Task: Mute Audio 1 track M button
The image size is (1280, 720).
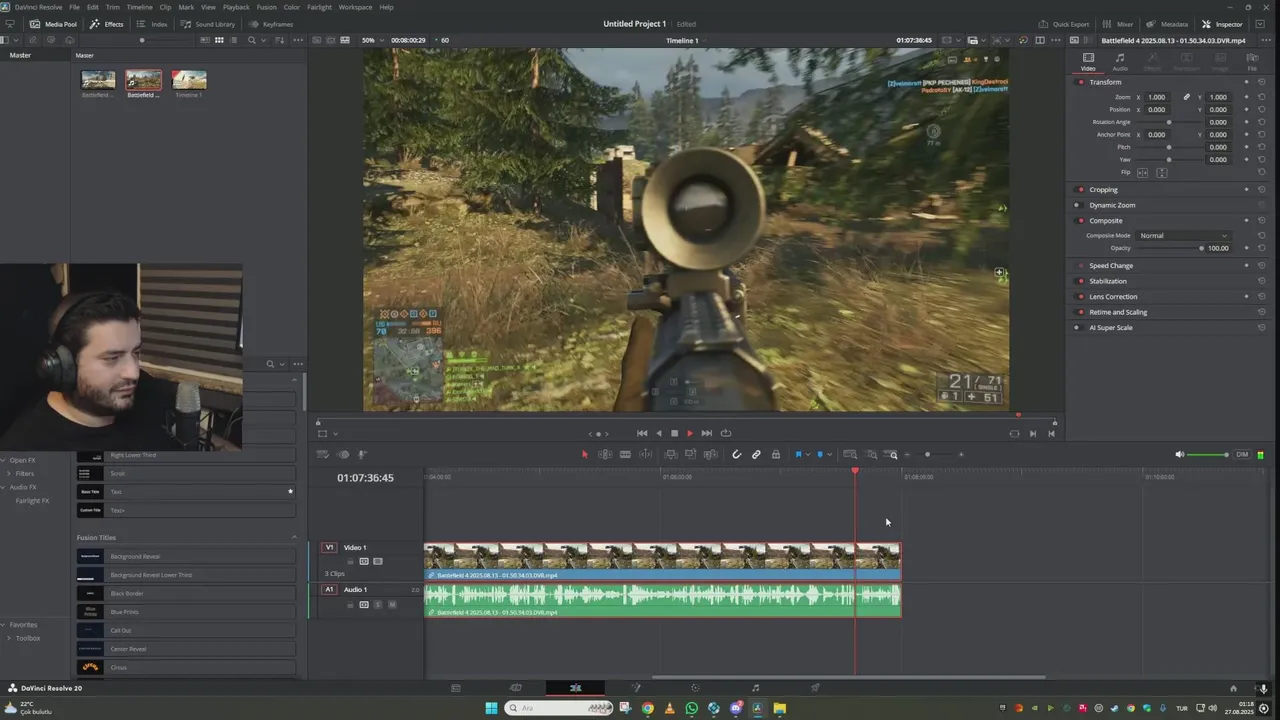Action: click(x=392, y=604)
